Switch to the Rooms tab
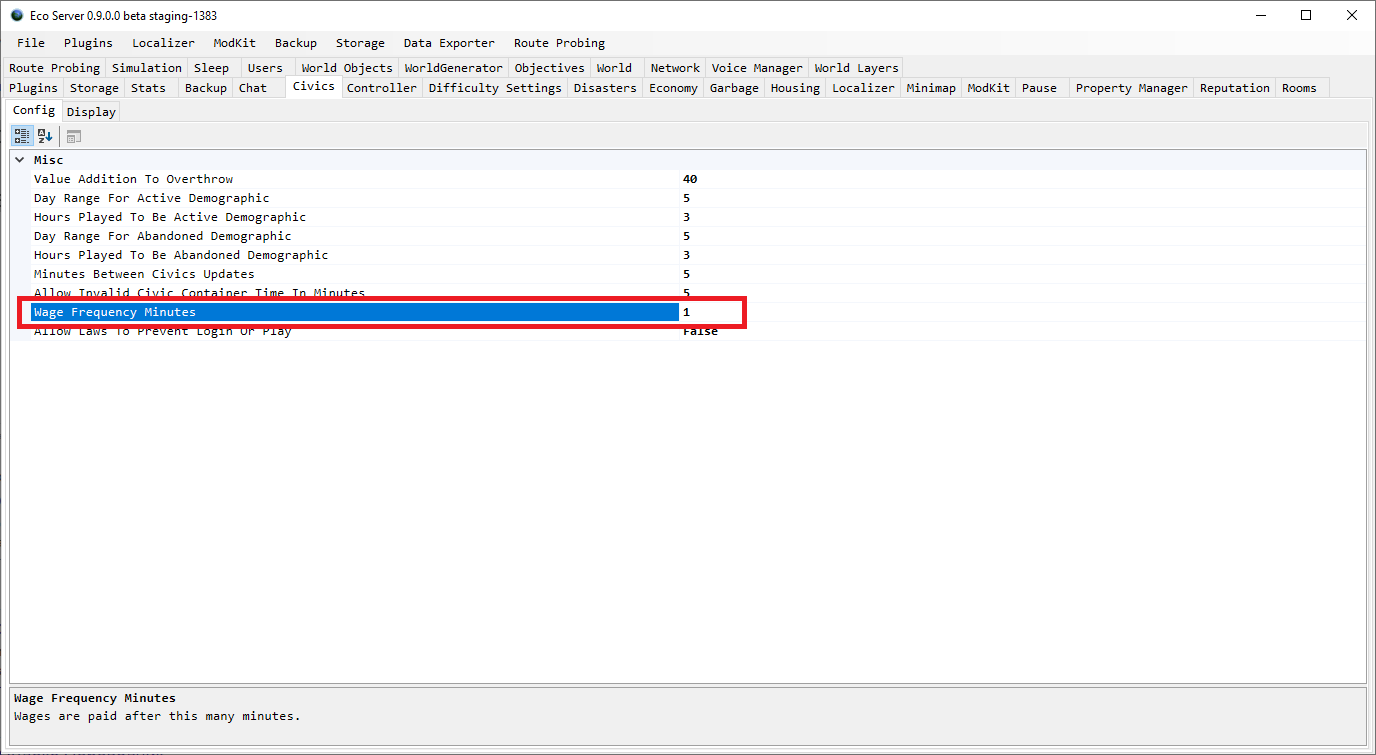 (1300, 88)
